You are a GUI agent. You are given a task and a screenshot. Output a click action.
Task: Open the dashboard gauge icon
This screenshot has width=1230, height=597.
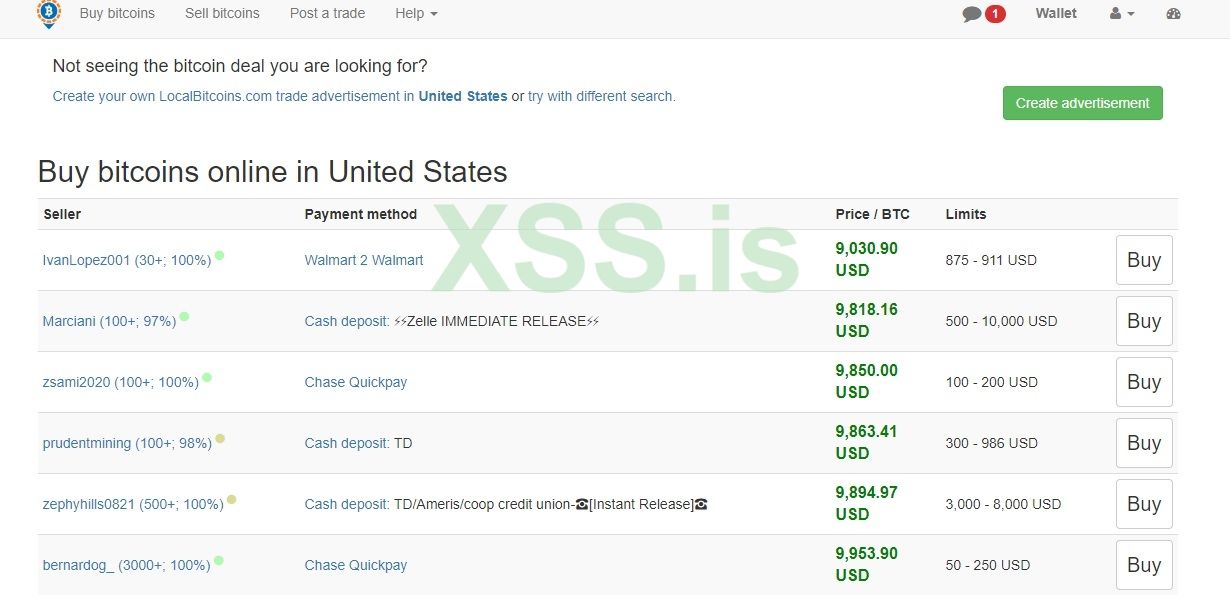click(1174, 14)
